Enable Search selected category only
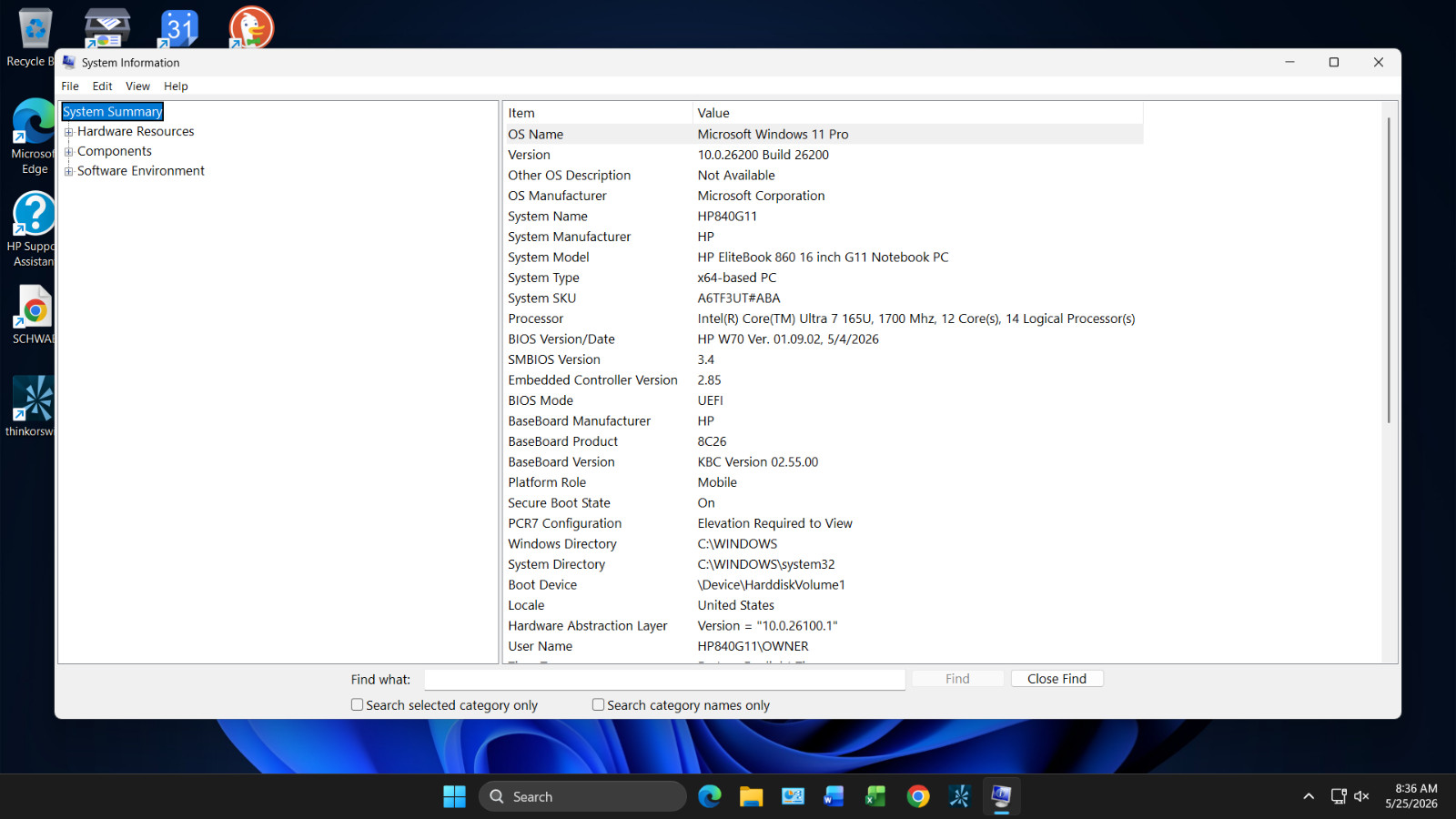Image resolution: width=1456 pixels, height=819 pixels. pos(357,704)
